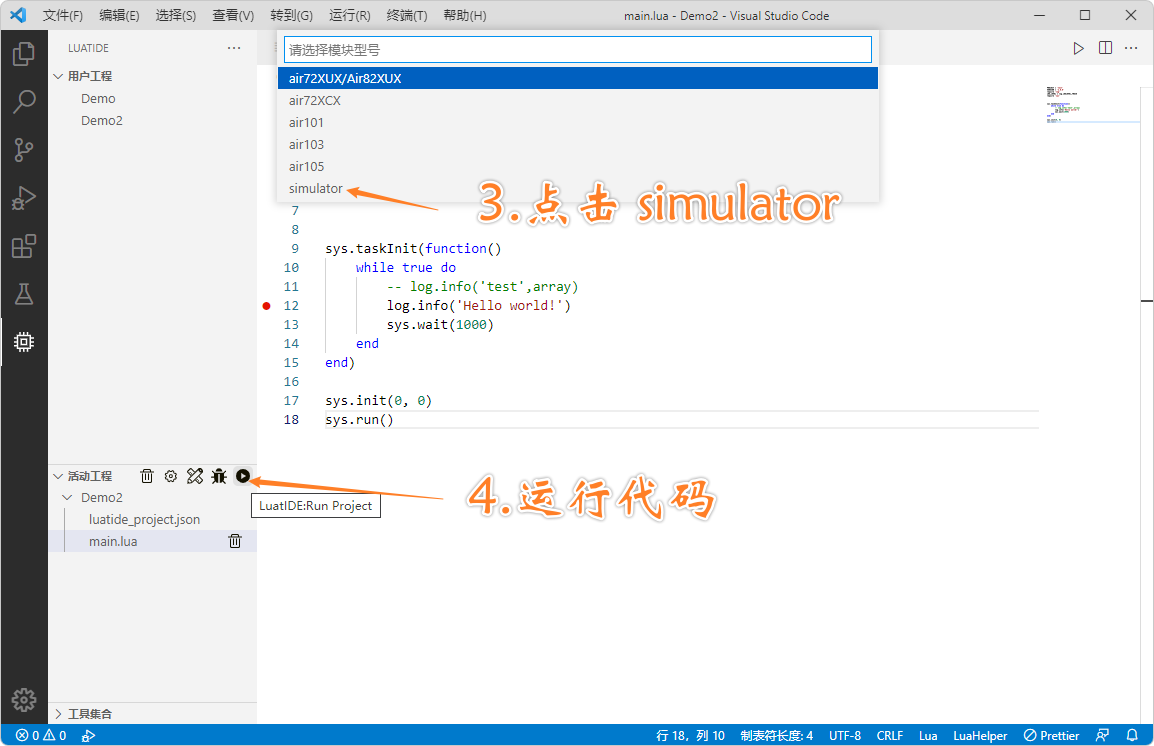Select air72XUX/Air82XUX module option
The width and height of the screenshot is (1154, 746).
[578, 78]
